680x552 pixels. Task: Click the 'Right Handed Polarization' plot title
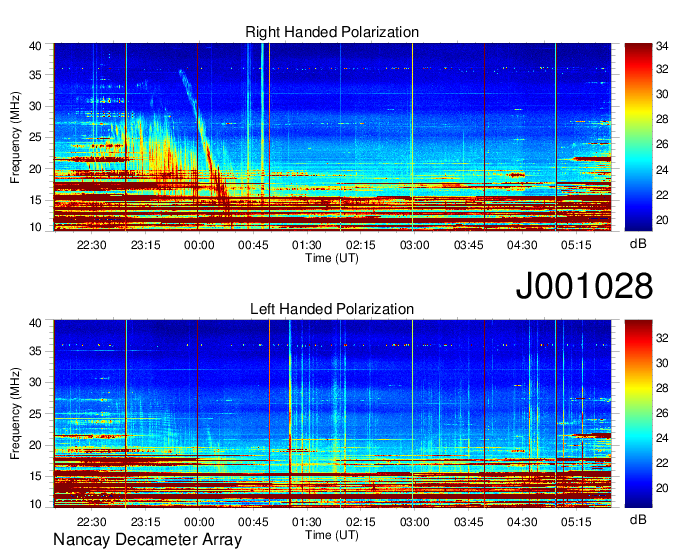[332, 32]
